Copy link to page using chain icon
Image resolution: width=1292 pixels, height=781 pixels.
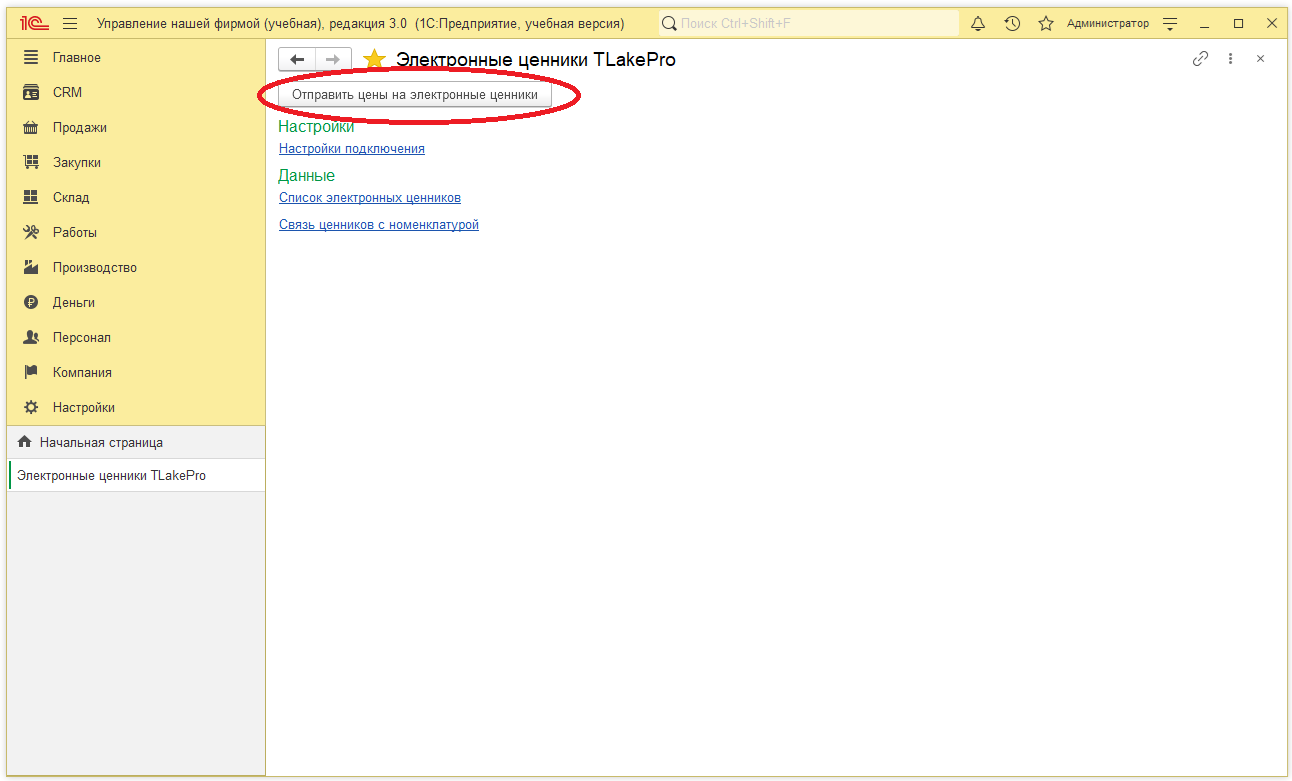tap(1200, 59)
